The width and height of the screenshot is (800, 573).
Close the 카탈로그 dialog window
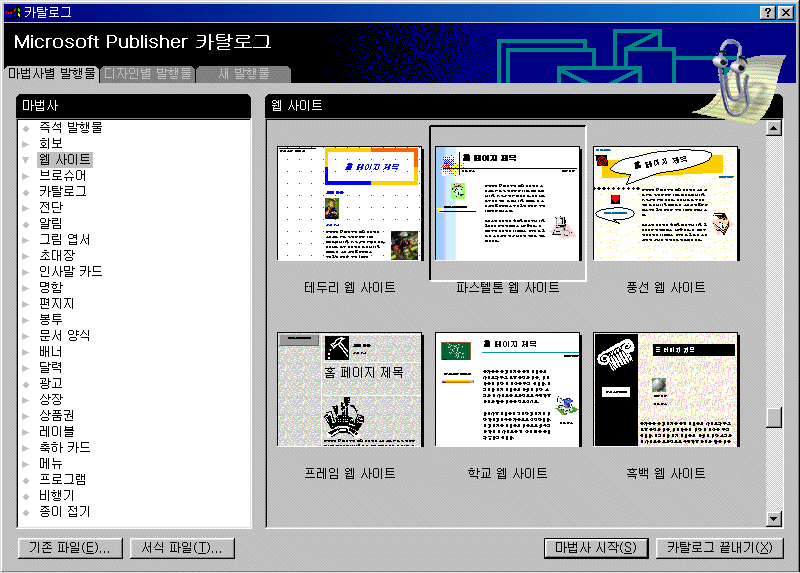[x=785, y=13]
